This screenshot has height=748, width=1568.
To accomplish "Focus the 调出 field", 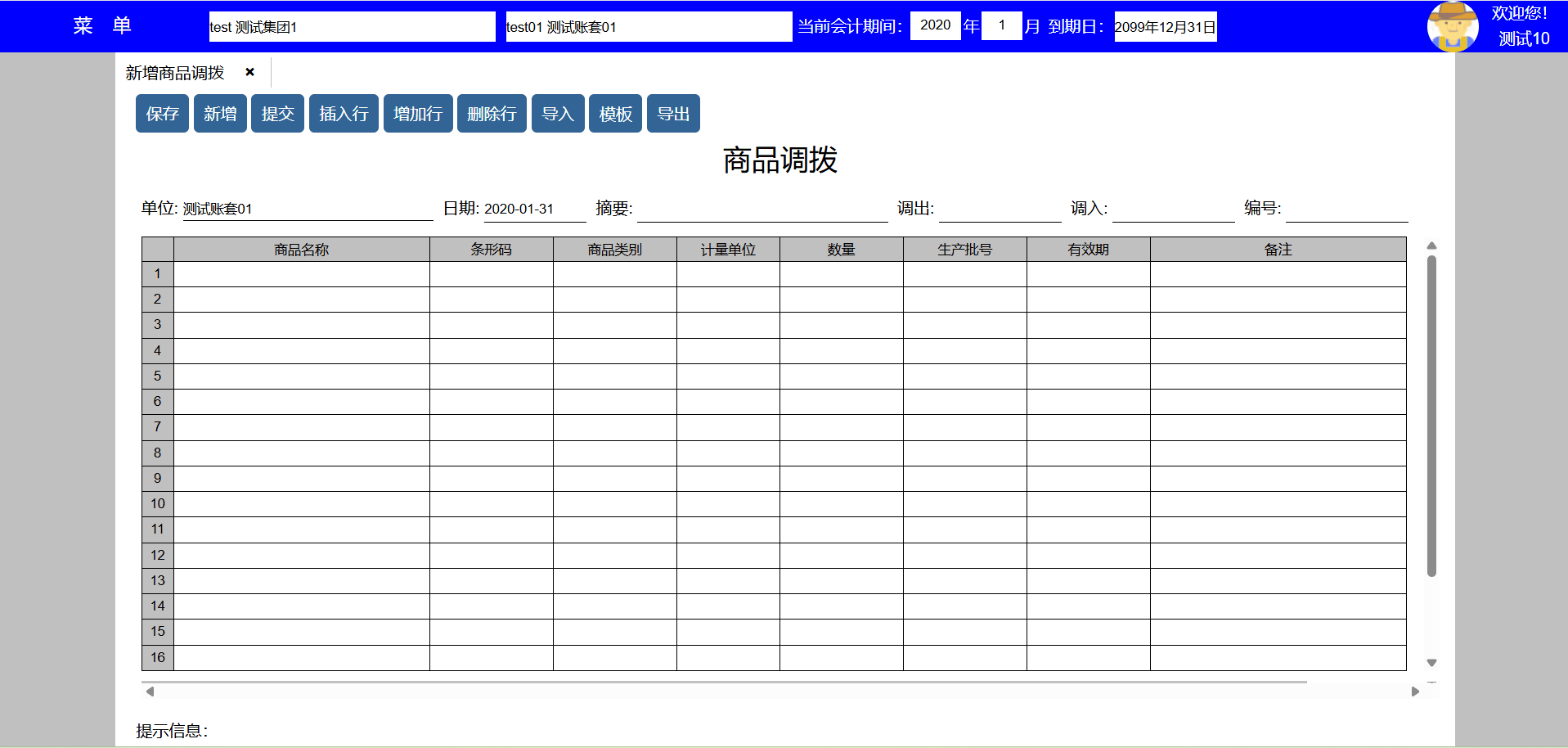I will [x=1000, y=210].
